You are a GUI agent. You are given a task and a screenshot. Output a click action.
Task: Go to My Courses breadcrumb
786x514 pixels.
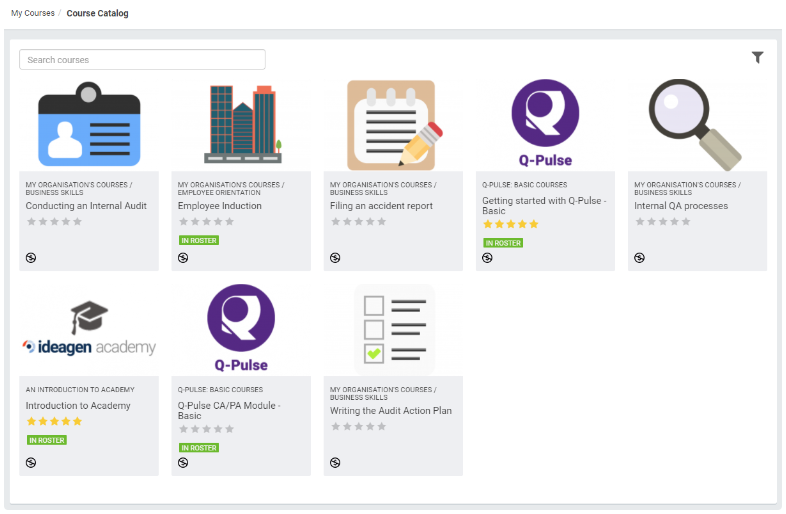pos(33,13)
